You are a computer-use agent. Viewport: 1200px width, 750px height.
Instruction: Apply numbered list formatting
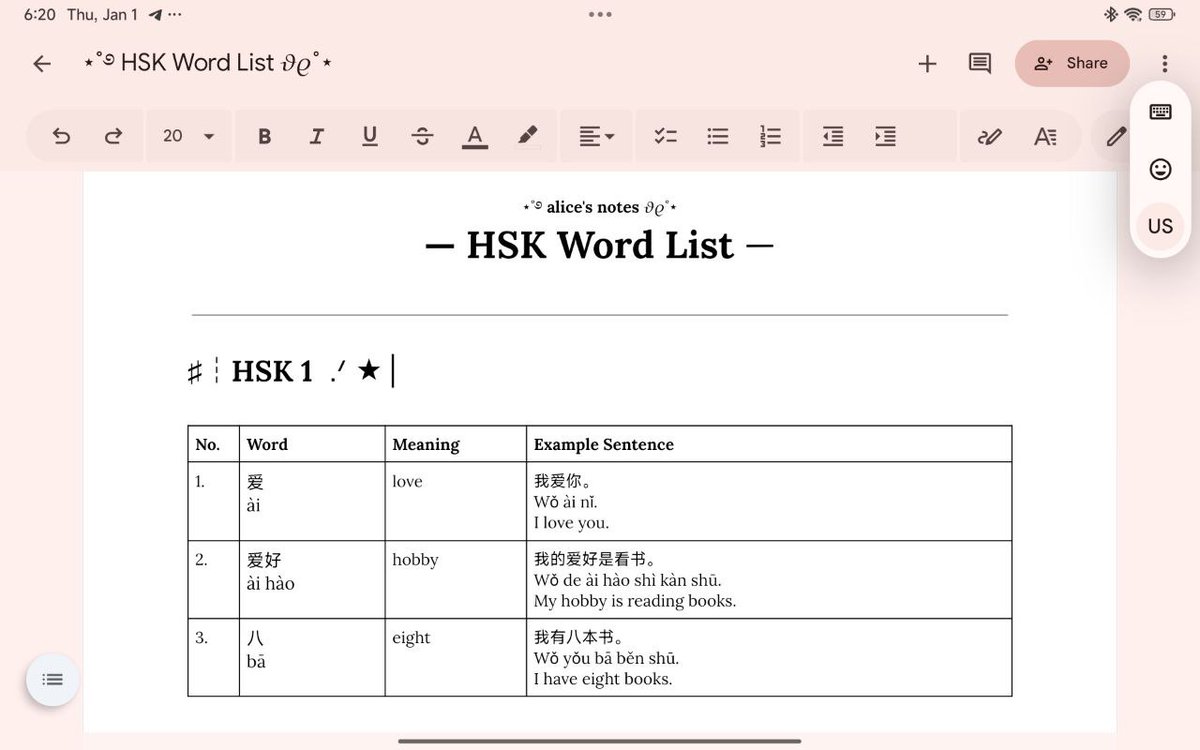point(770,136)
